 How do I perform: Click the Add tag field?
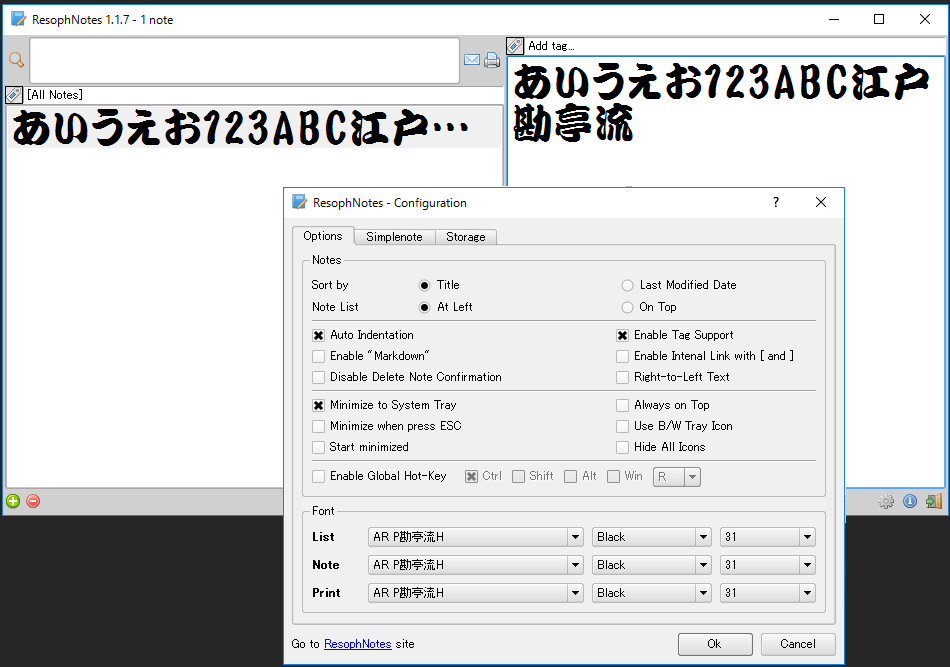coord(735,45)
